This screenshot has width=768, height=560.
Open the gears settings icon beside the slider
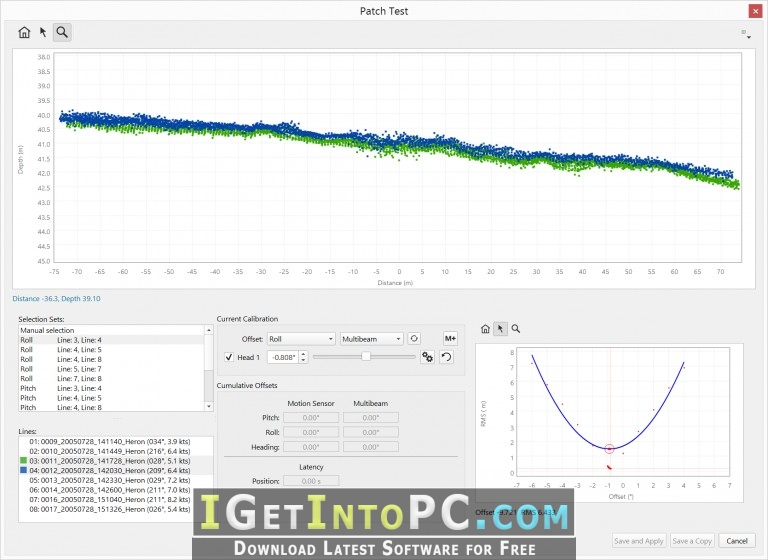[427, 357]
